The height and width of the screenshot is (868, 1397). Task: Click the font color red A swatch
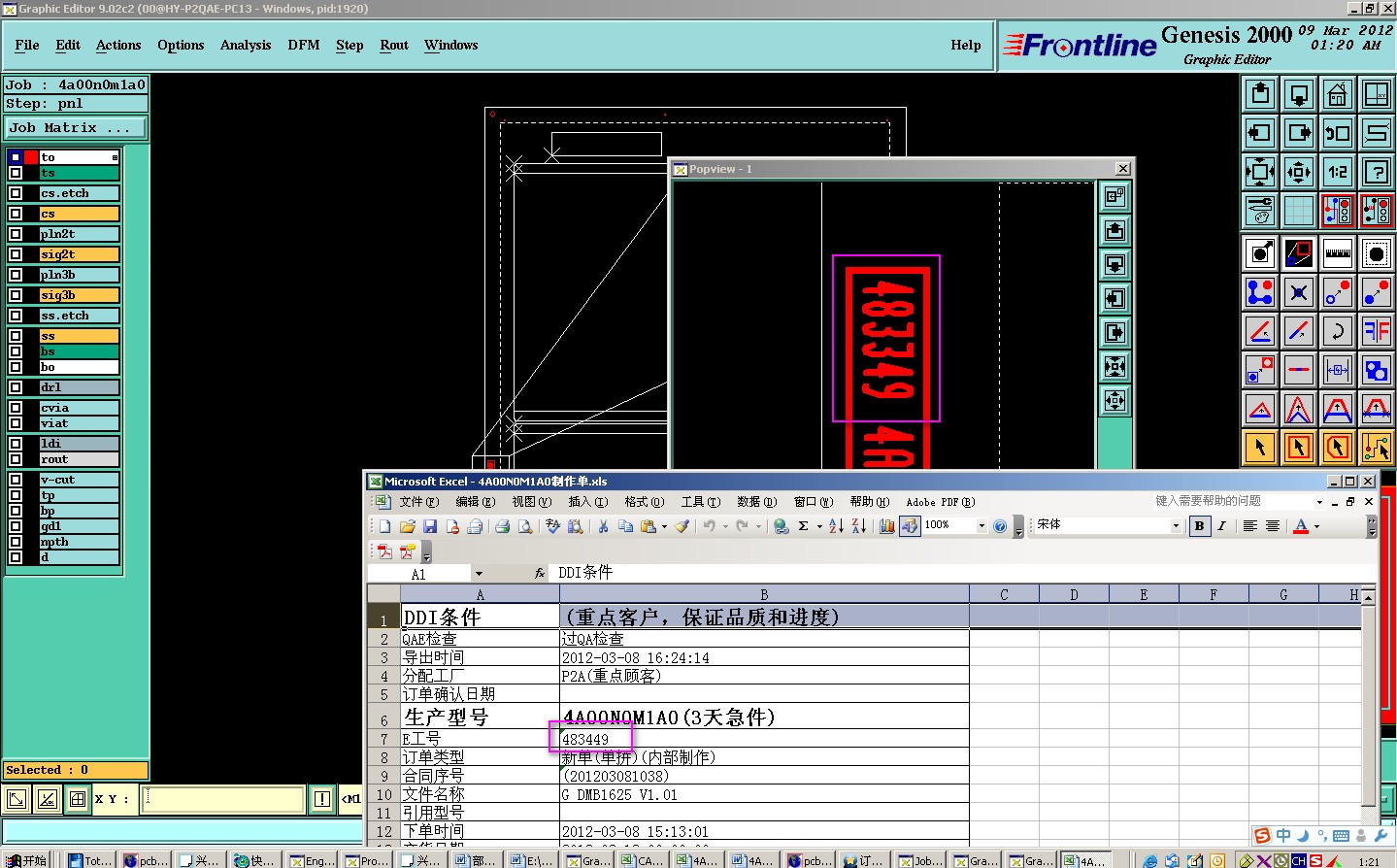pos(1301,526)
